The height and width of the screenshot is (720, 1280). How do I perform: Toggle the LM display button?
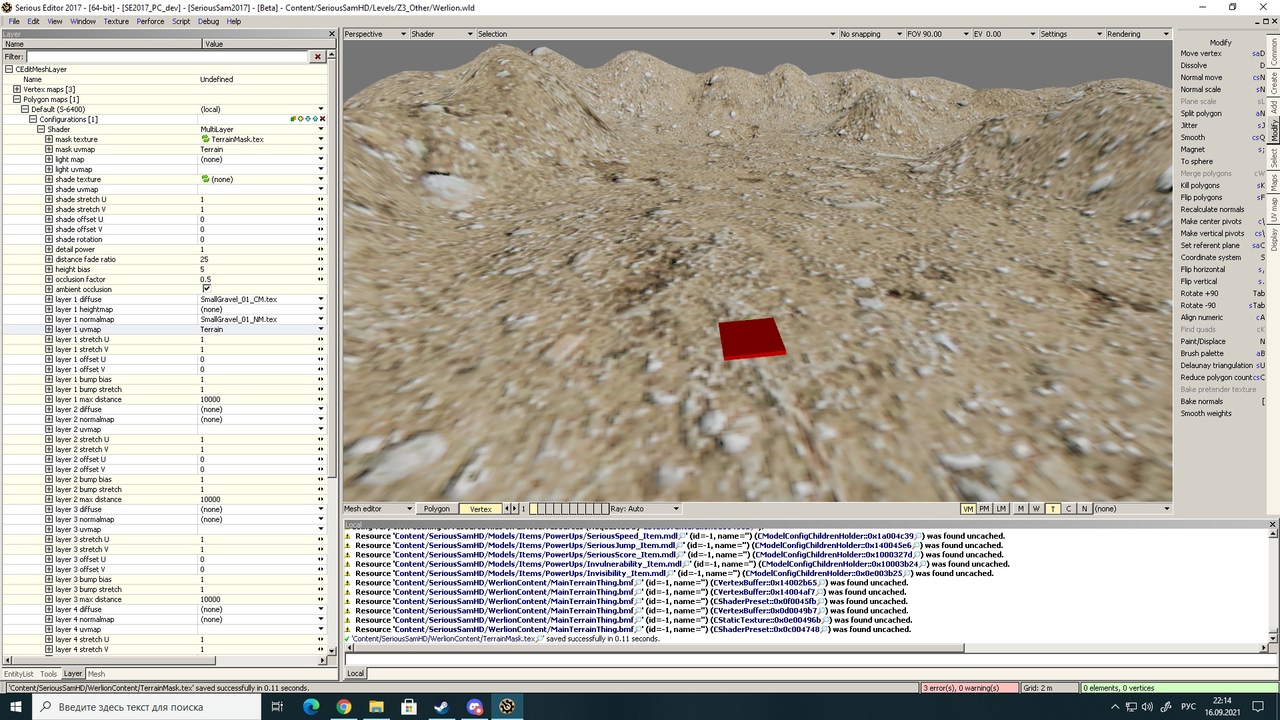pos(1001,509)
